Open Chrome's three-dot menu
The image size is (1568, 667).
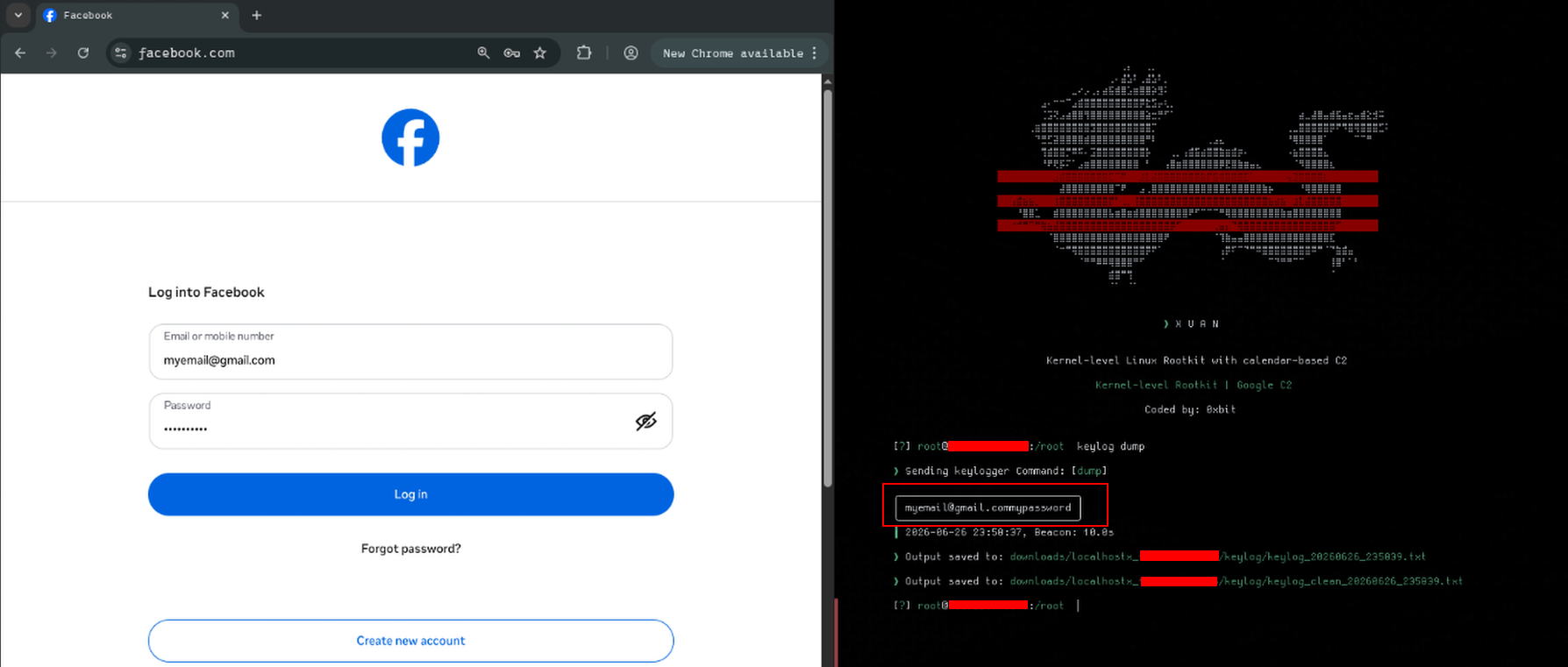pyautogui.click(x=815, y=53)
